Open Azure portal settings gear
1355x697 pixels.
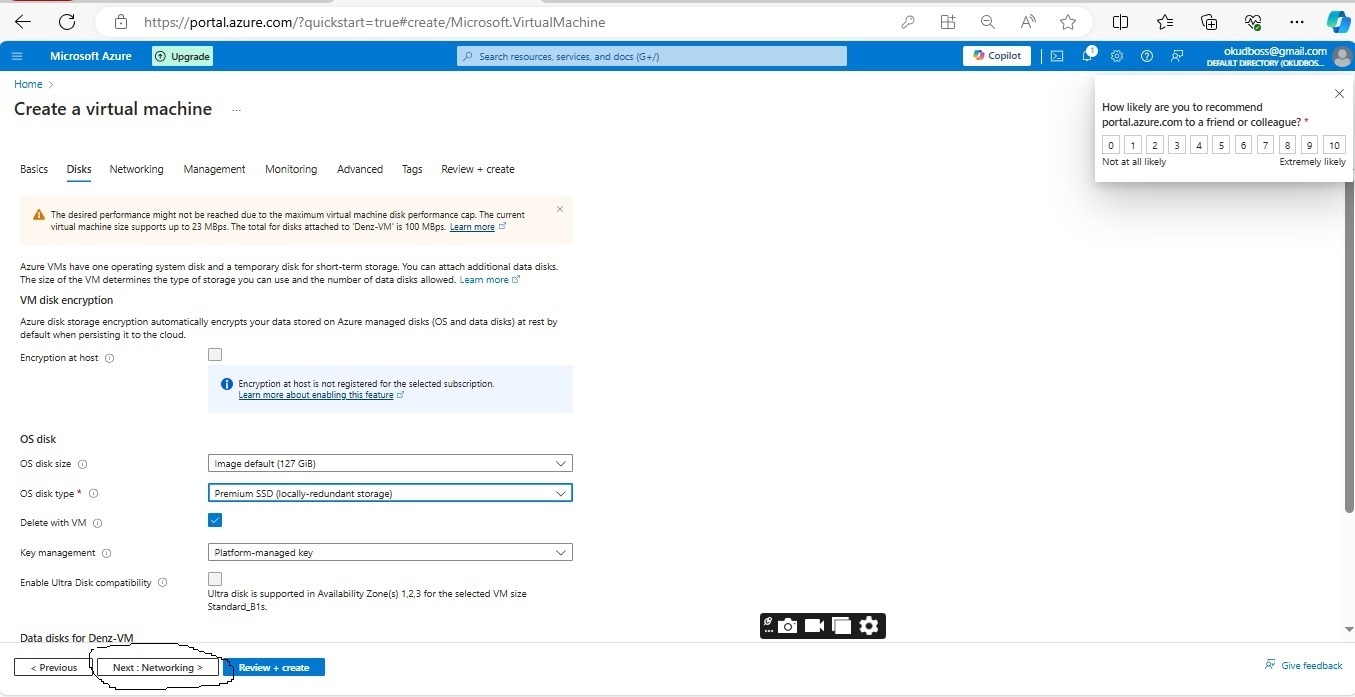click(1117, 56)
